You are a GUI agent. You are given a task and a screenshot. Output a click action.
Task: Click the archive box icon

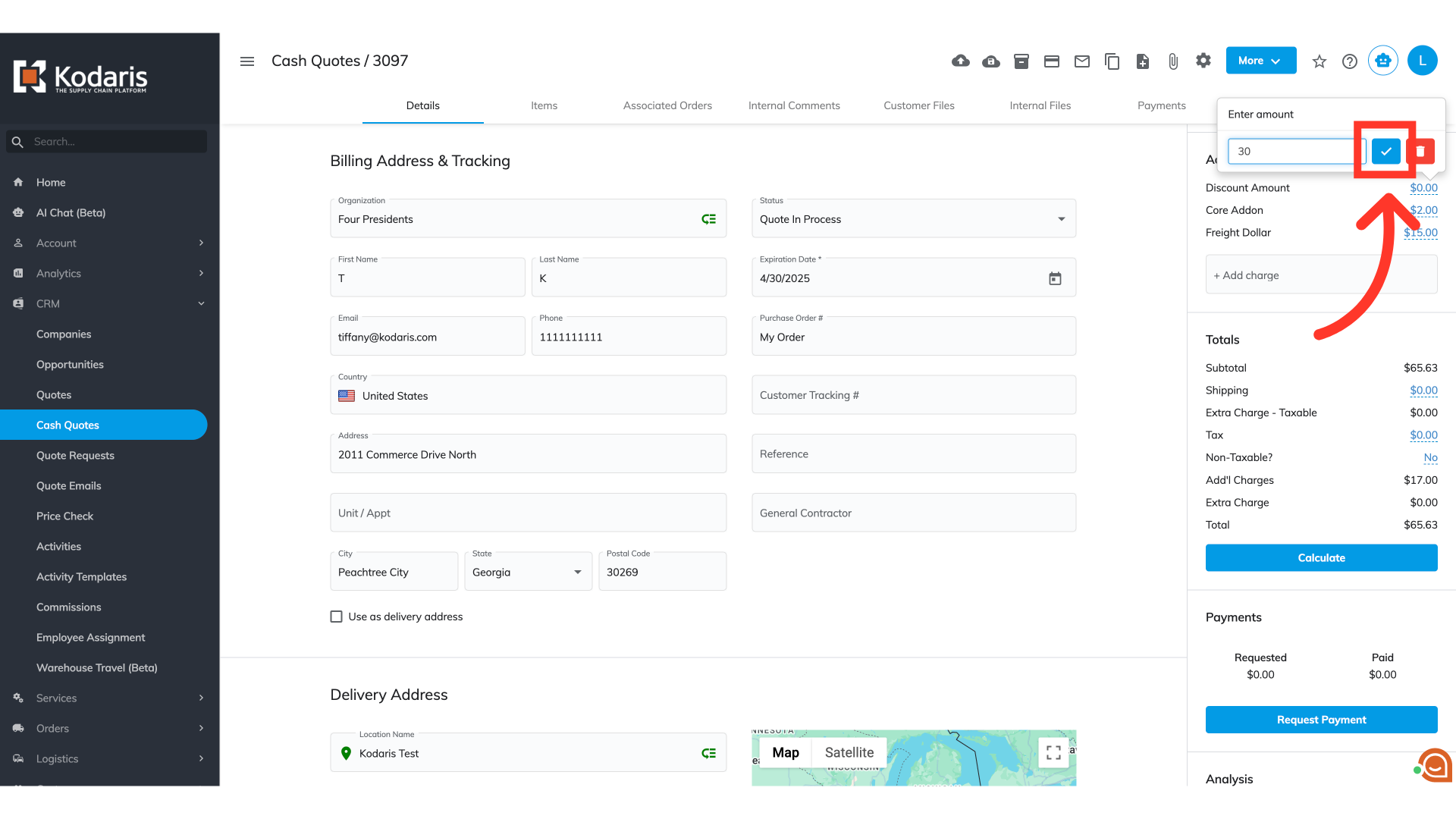click(1021, 61)
